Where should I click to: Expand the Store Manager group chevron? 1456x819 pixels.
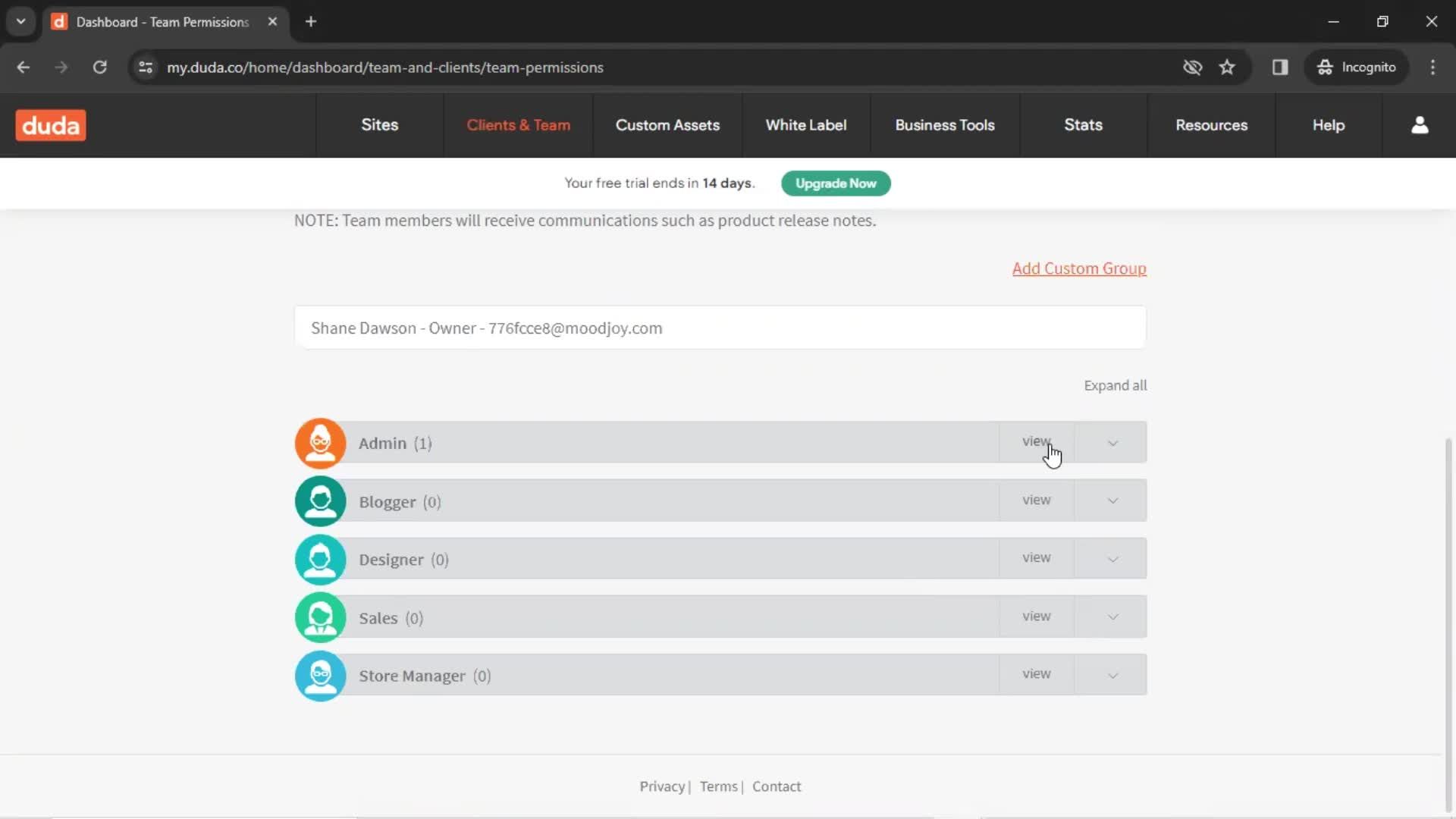coord(1112,675)
